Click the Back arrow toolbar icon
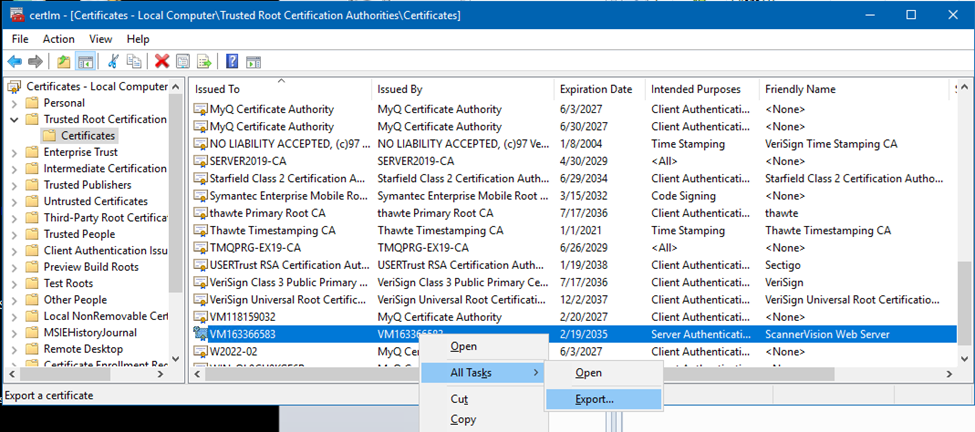The height and width of the screenshot is (432, 975). click(x=14, y=62)
